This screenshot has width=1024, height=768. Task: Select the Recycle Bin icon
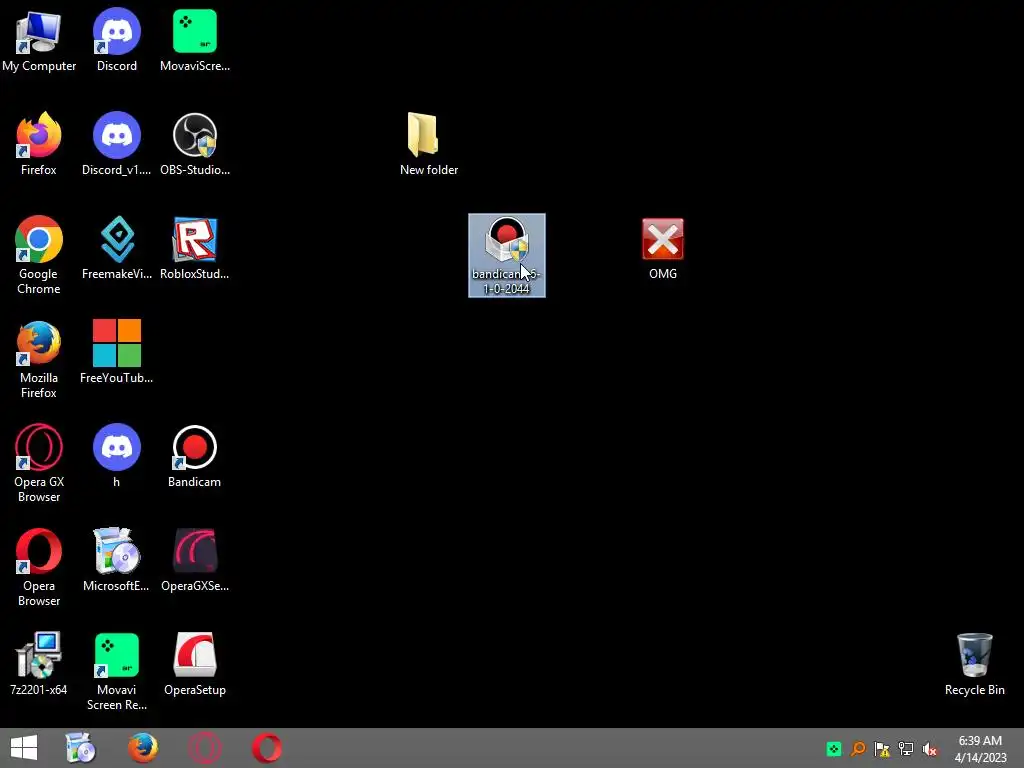click(974, 664)
